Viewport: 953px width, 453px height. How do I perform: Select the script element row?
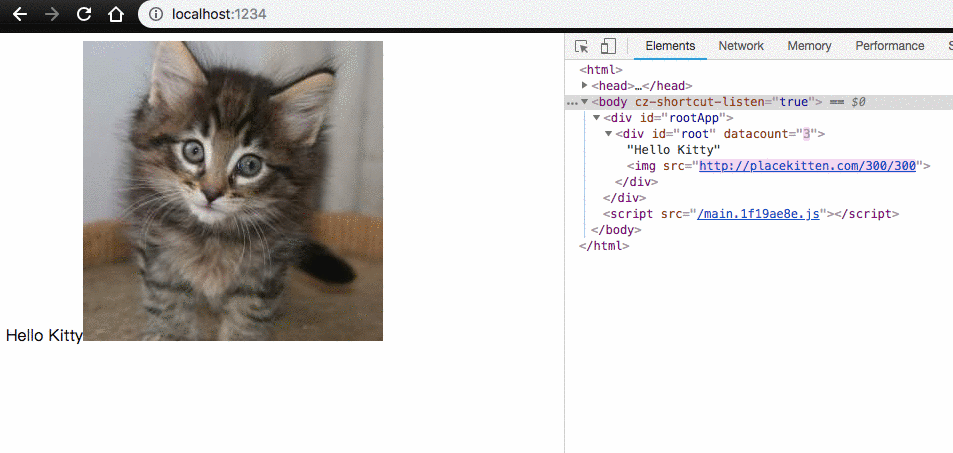point(751,214)
